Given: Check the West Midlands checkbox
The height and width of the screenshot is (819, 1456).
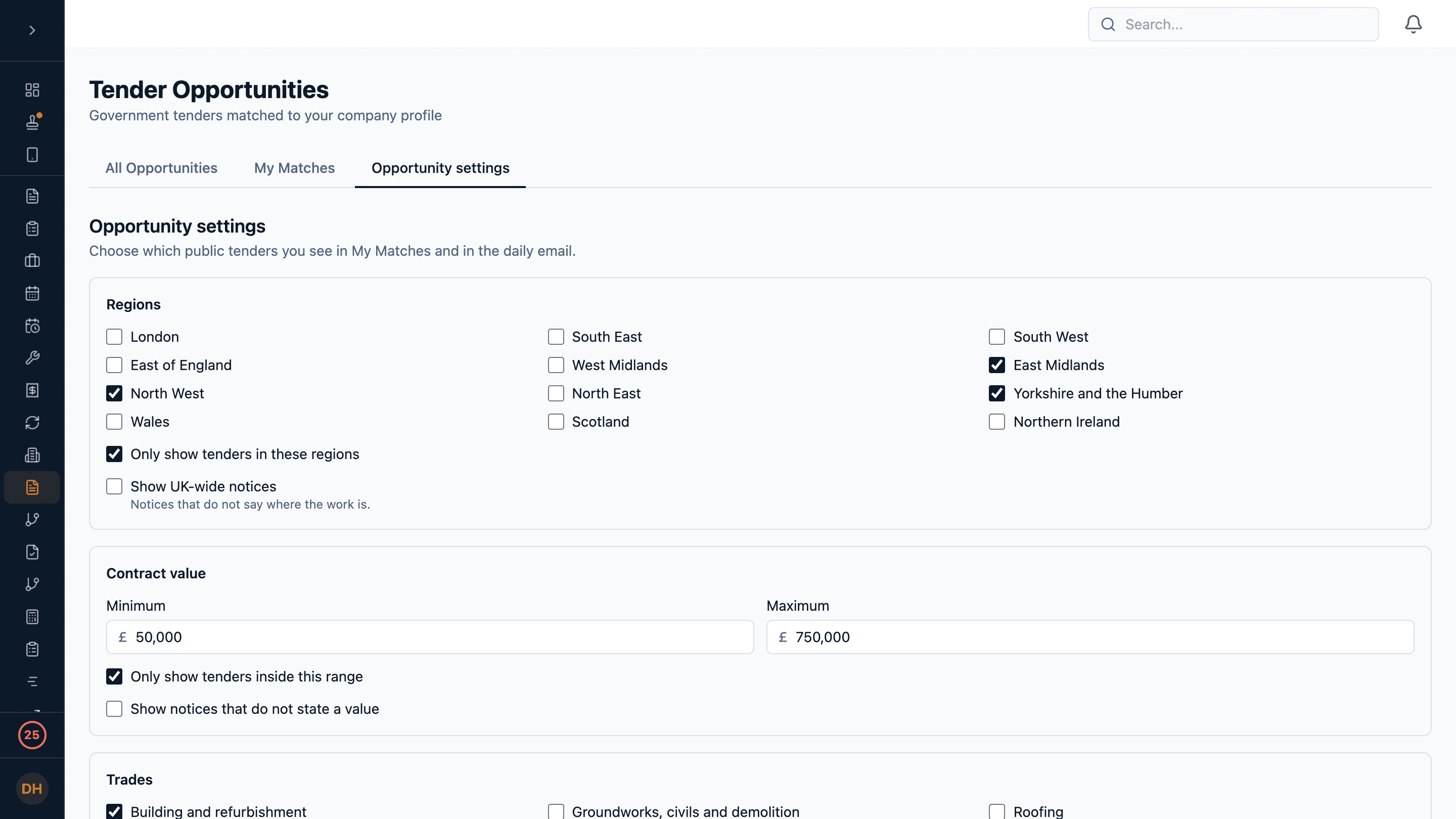Looking at the screenshot, I should click(556, 365).
